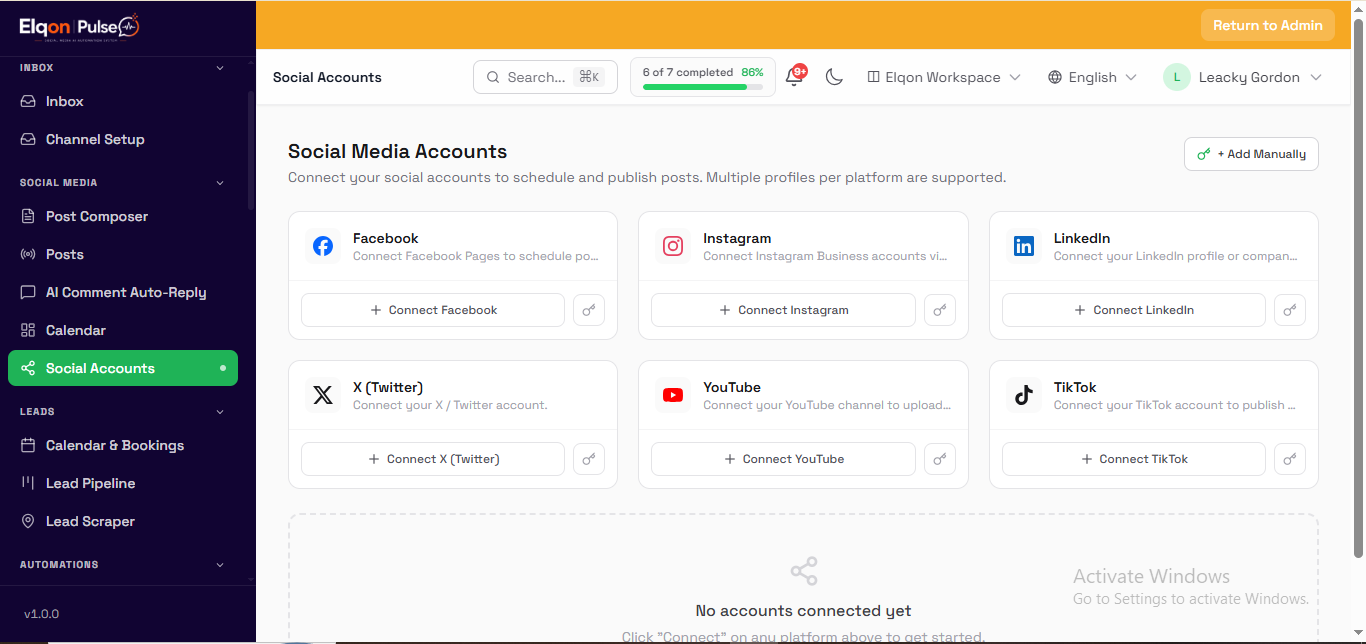Click the Channel Setup icon in sidebar
Viewport: 1366px width, 644px height.
pos(28,139)
